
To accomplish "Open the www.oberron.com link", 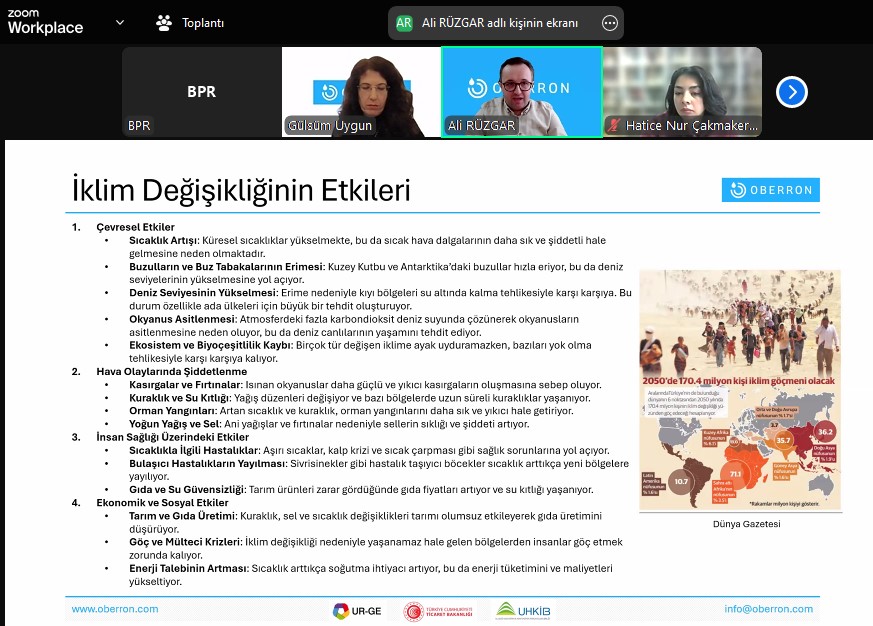I will click(x=115, y=609).
